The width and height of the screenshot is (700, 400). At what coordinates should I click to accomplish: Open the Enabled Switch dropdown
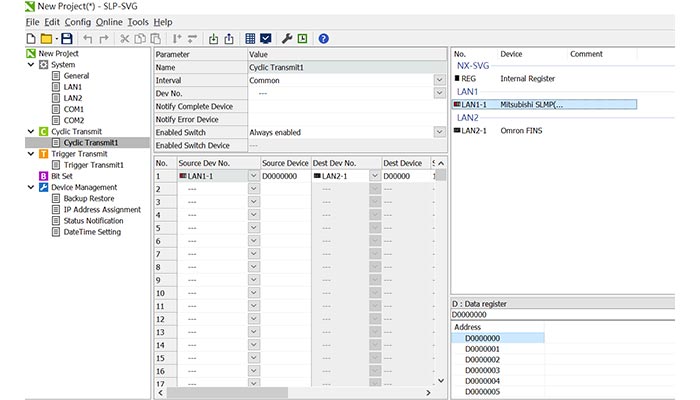point(439,132)
